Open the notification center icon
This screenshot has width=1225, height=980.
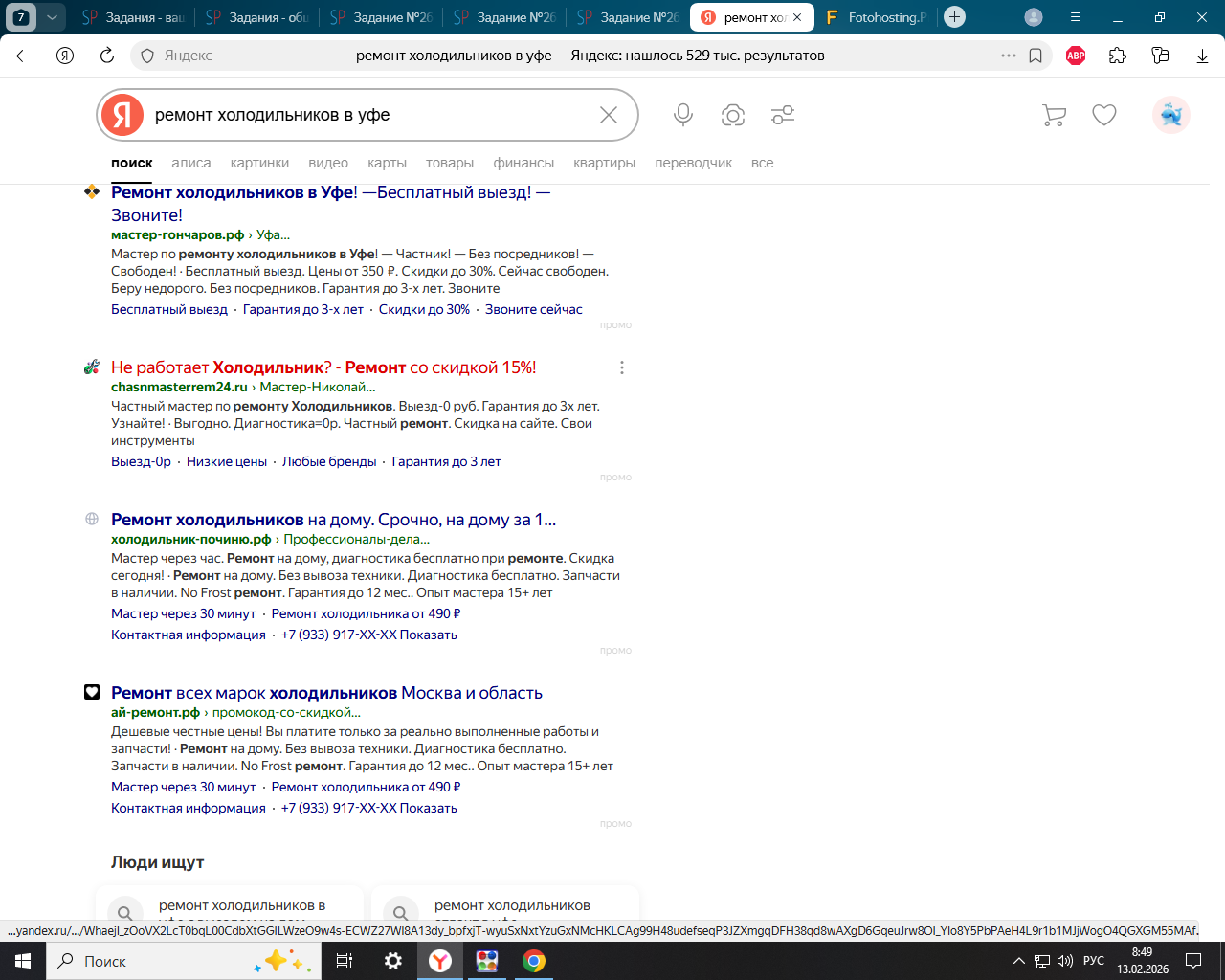pyautogui.click(x=1193, y=961)
